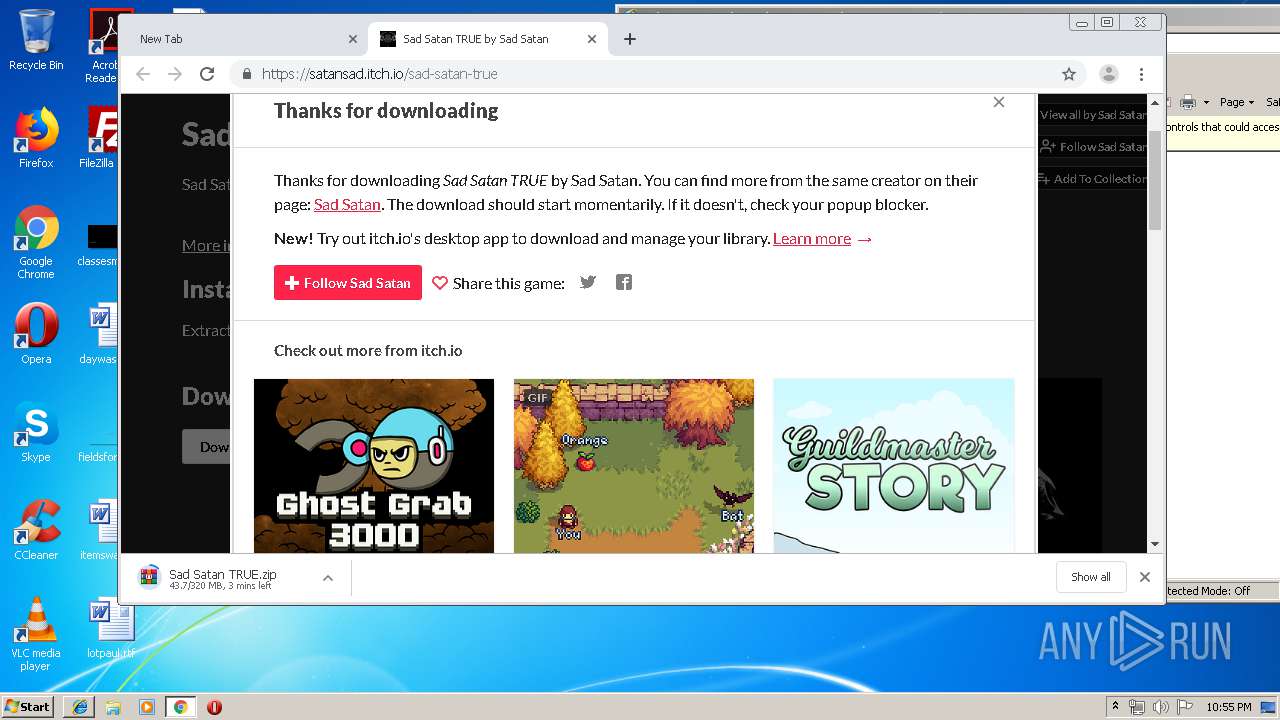This screenshot has width=1280, height=720.
Task: Open lotpaul.rtf desktop file
Action: [110, 628]
